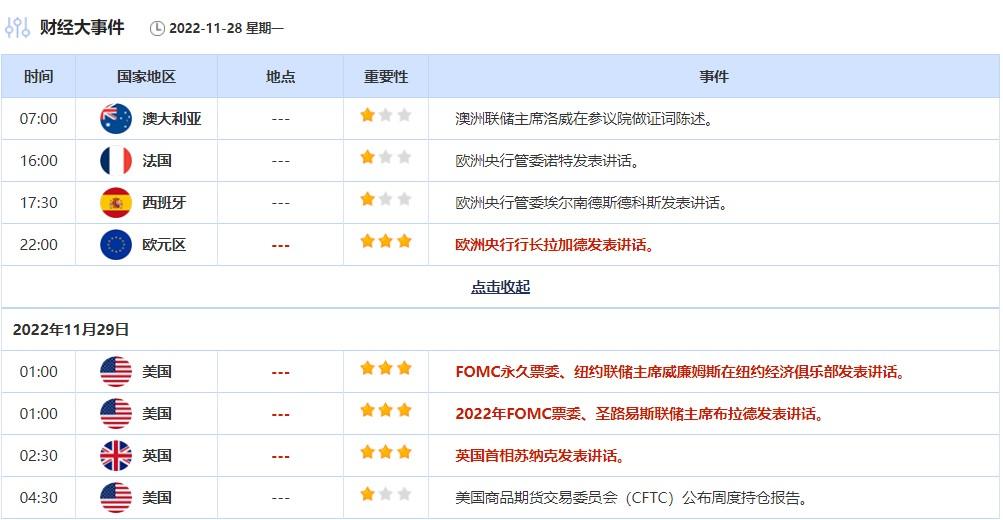Collapse list via 点击收起 link
Image resolution: width=1003 pixels, height=520 pixels.
(500, 288)
